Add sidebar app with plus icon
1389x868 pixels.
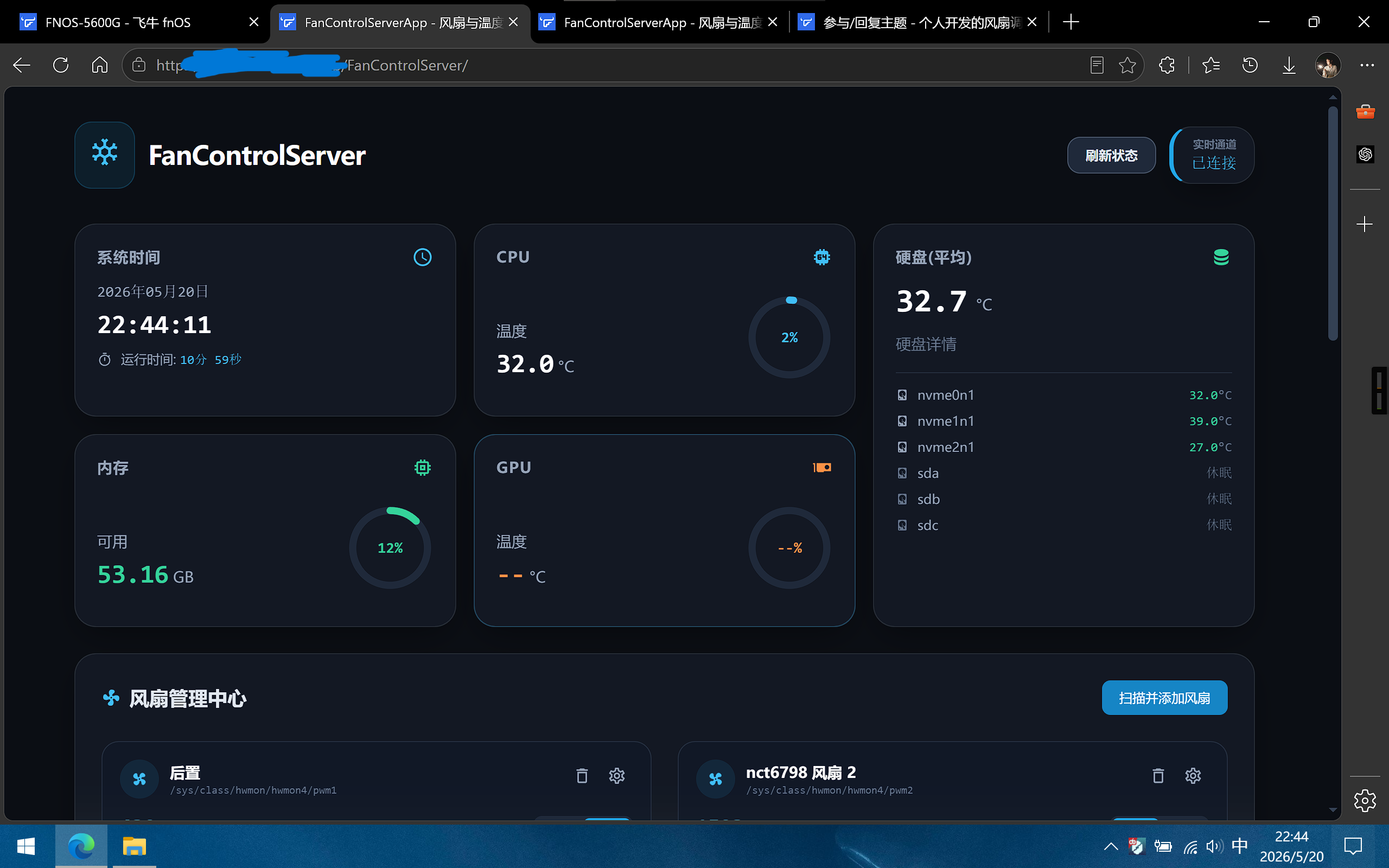click(x=1365, y=224)
